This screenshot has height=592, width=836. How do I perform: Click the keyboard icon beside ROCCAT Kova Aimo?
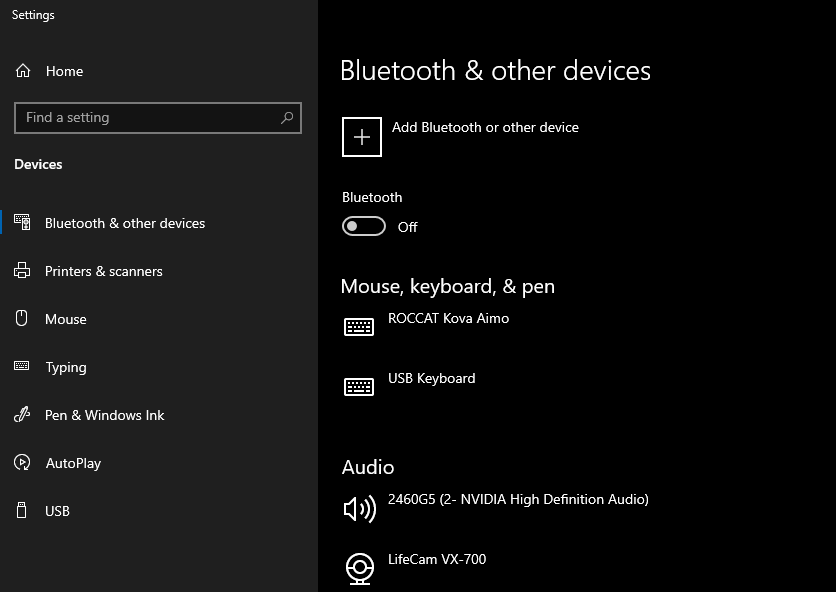(359, 326)
